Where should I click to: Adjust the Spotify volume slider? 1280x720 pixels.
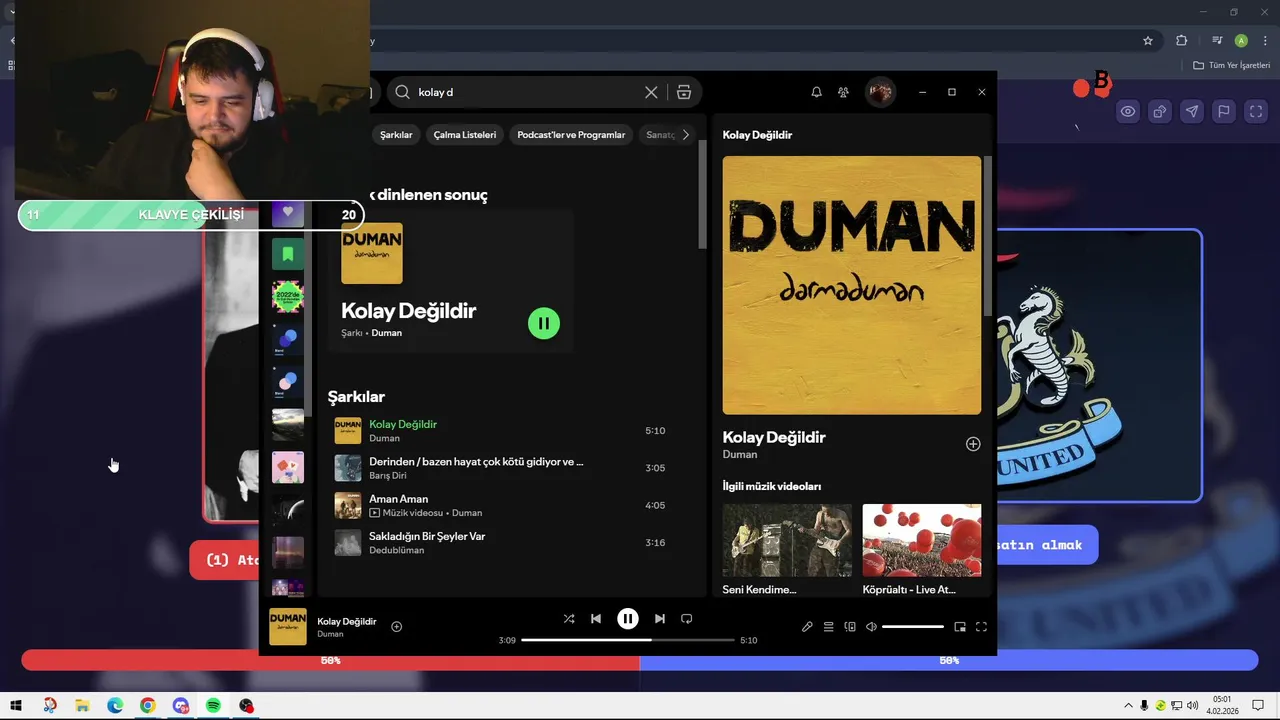913,627
